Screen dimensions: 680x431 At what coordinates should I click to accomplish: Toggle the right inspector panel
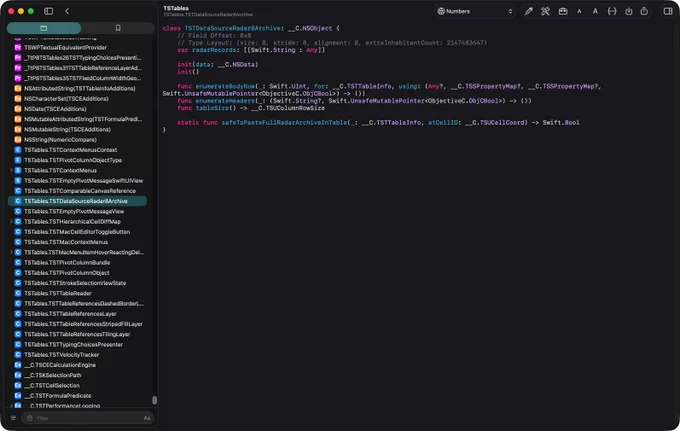point(668,11)
